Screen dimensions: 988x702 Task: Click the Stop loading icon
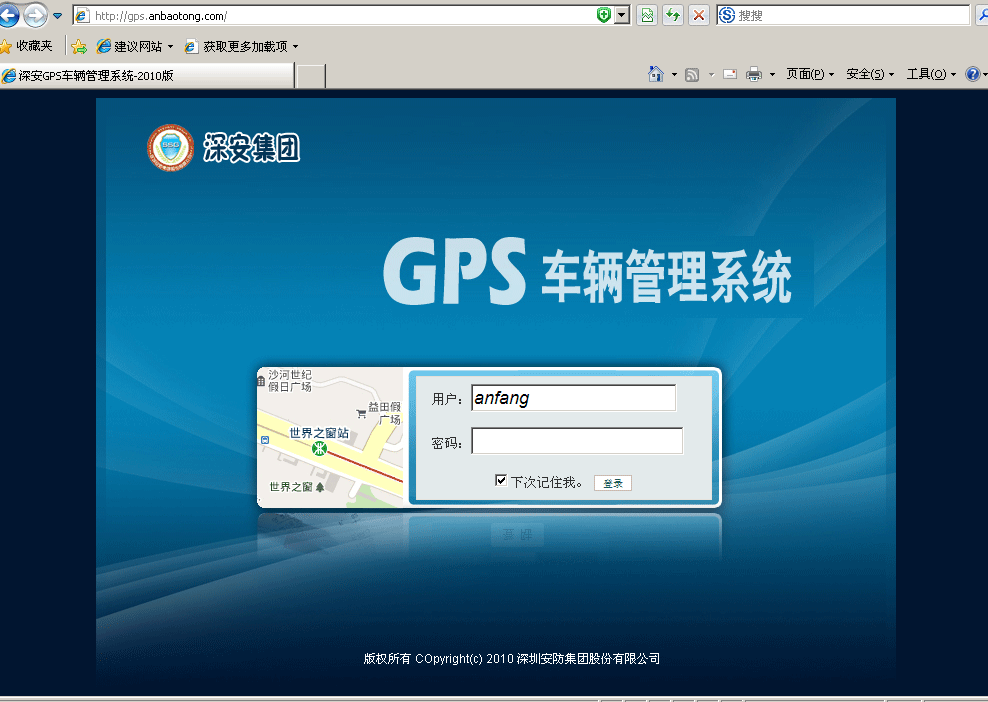[x=698, y=15]
